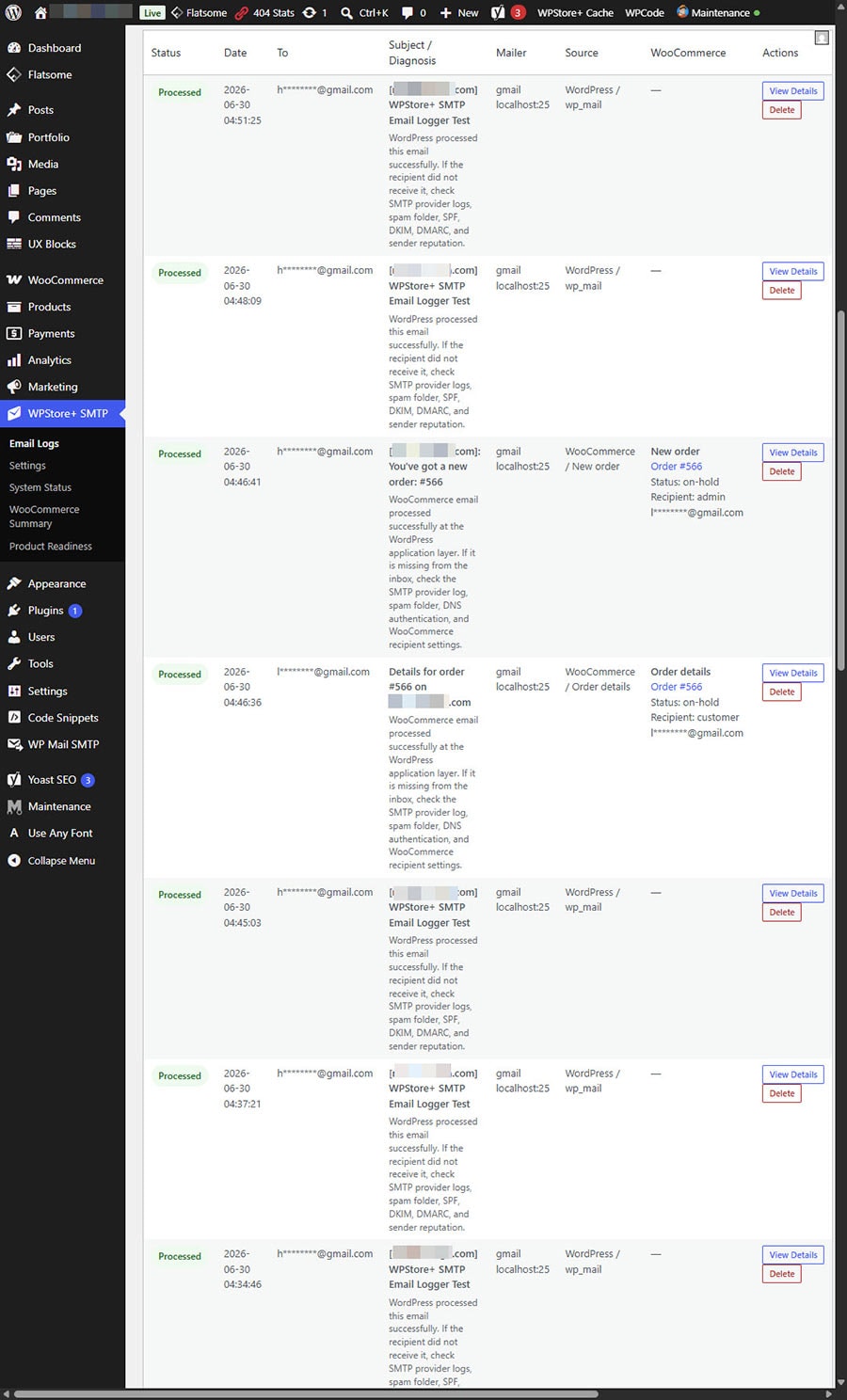Delete the 04:46:41 New order log

[x=782, y=471]
